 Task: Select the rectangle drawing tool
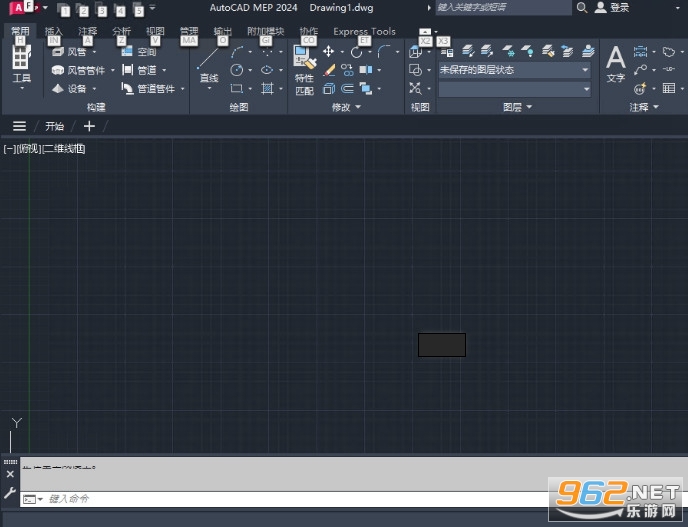(237, 89)
